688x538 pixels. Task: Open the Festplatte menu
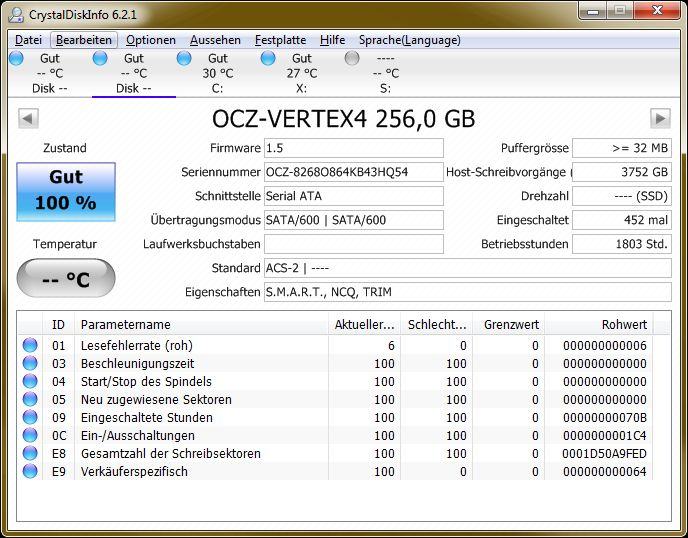pyautogui.click(x=281, y=40)
